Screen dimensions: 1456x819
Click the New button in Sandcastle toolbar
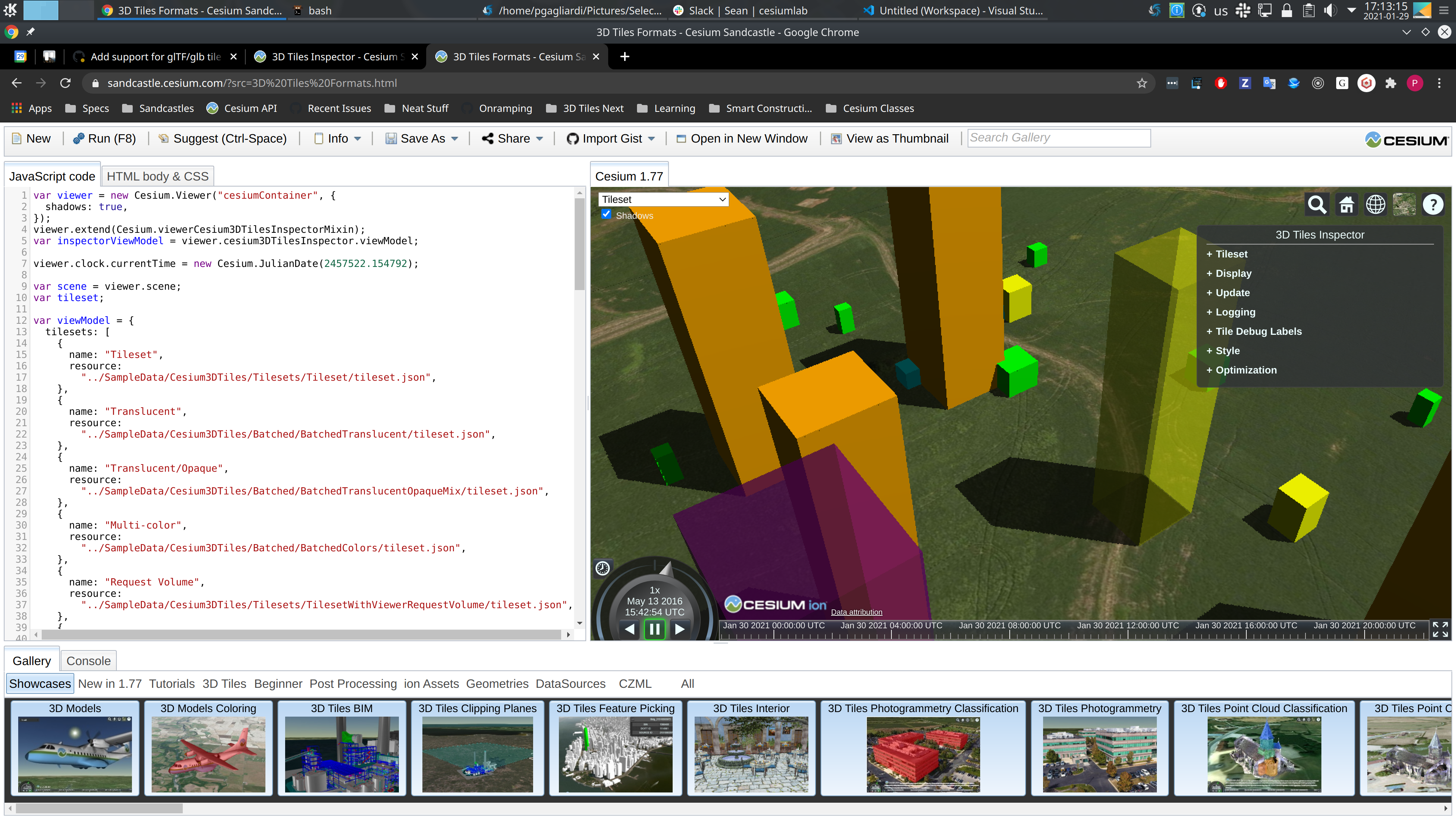tap(31, 138)
